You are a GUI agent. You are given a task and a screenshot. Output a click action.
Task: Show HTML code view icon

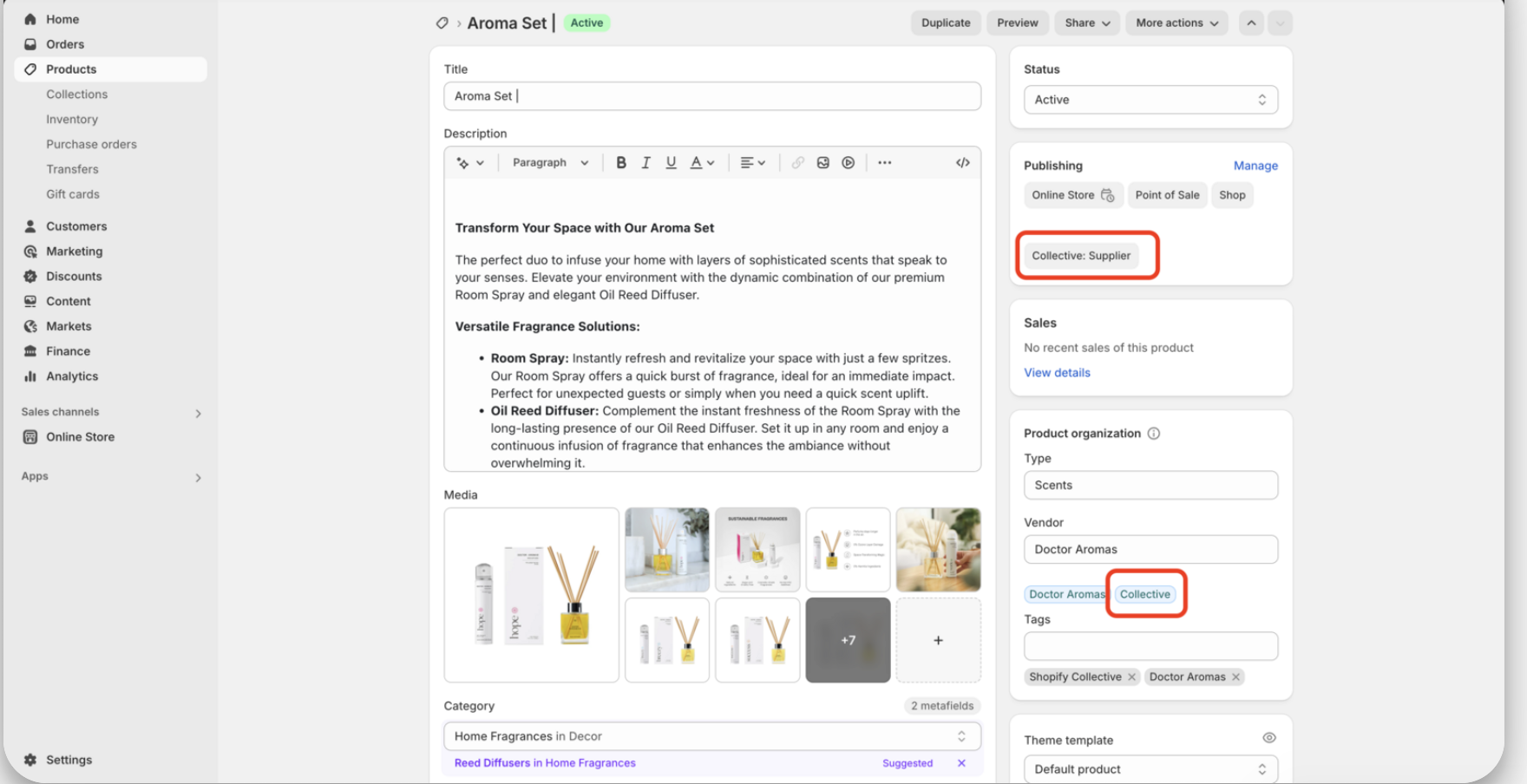[x=962, y=163]
